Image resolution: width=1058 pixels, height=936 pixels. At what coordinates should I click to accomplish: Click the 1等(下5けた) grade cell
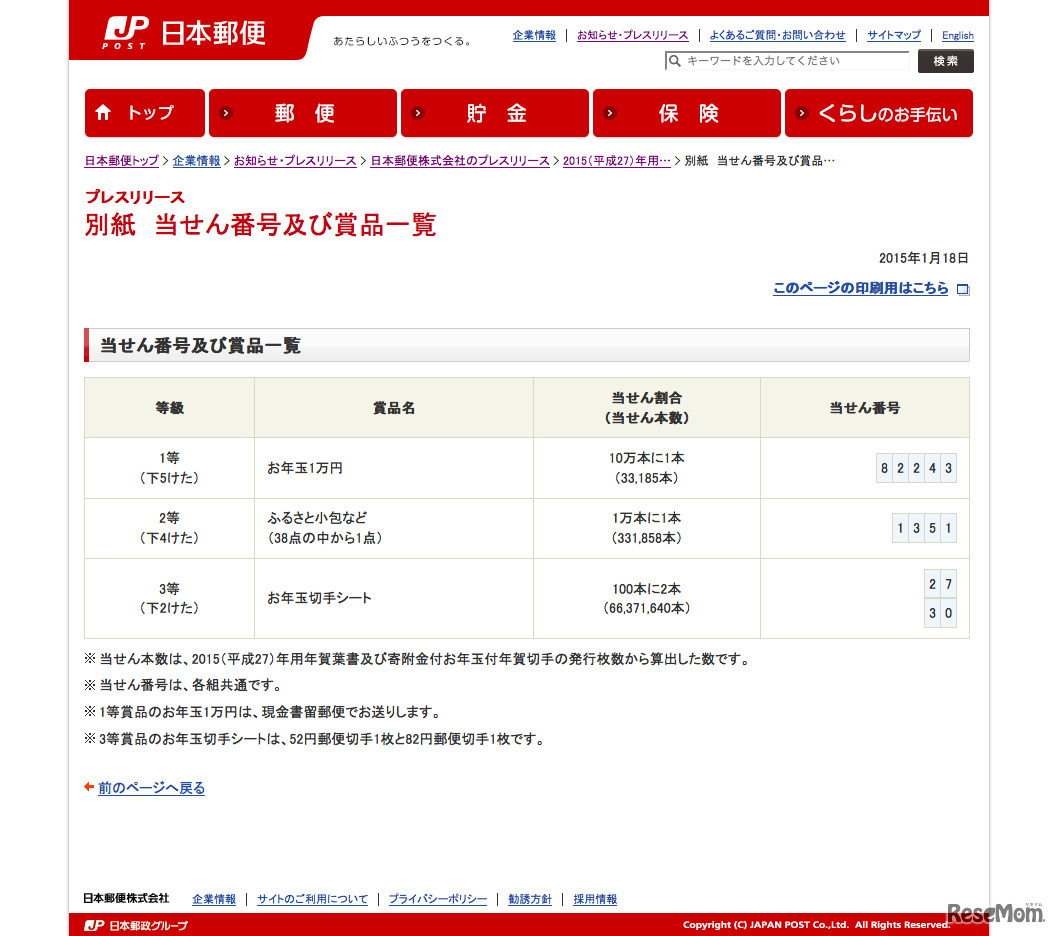169,468
